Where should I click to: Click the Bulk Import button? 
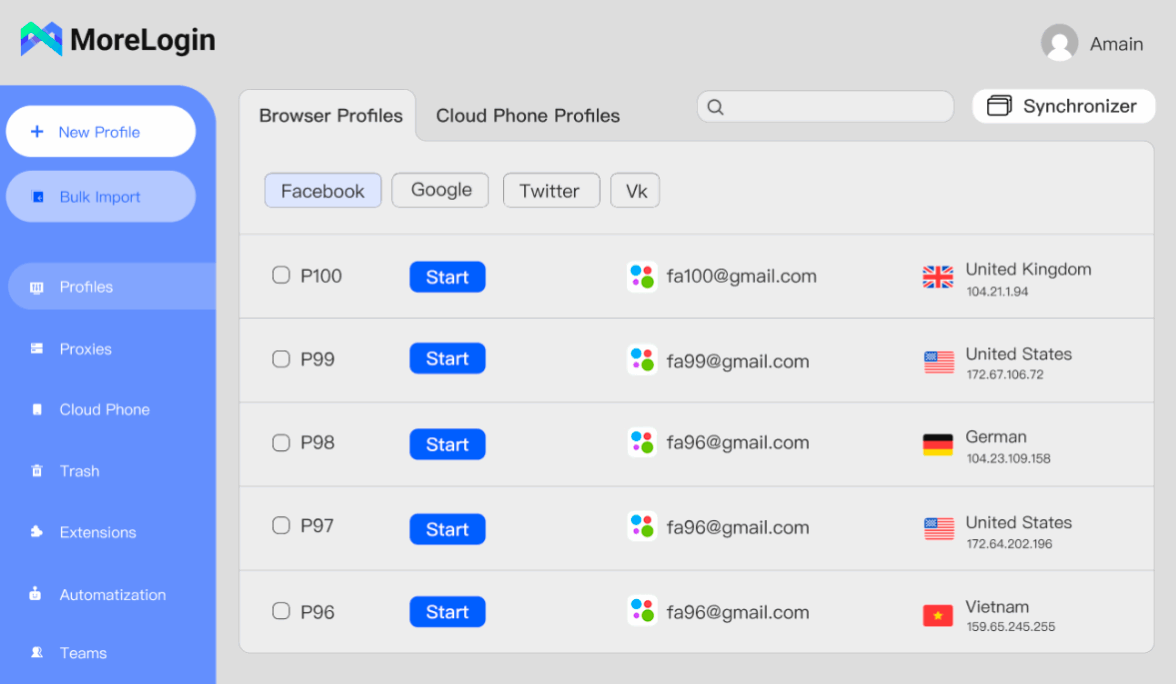100,197
